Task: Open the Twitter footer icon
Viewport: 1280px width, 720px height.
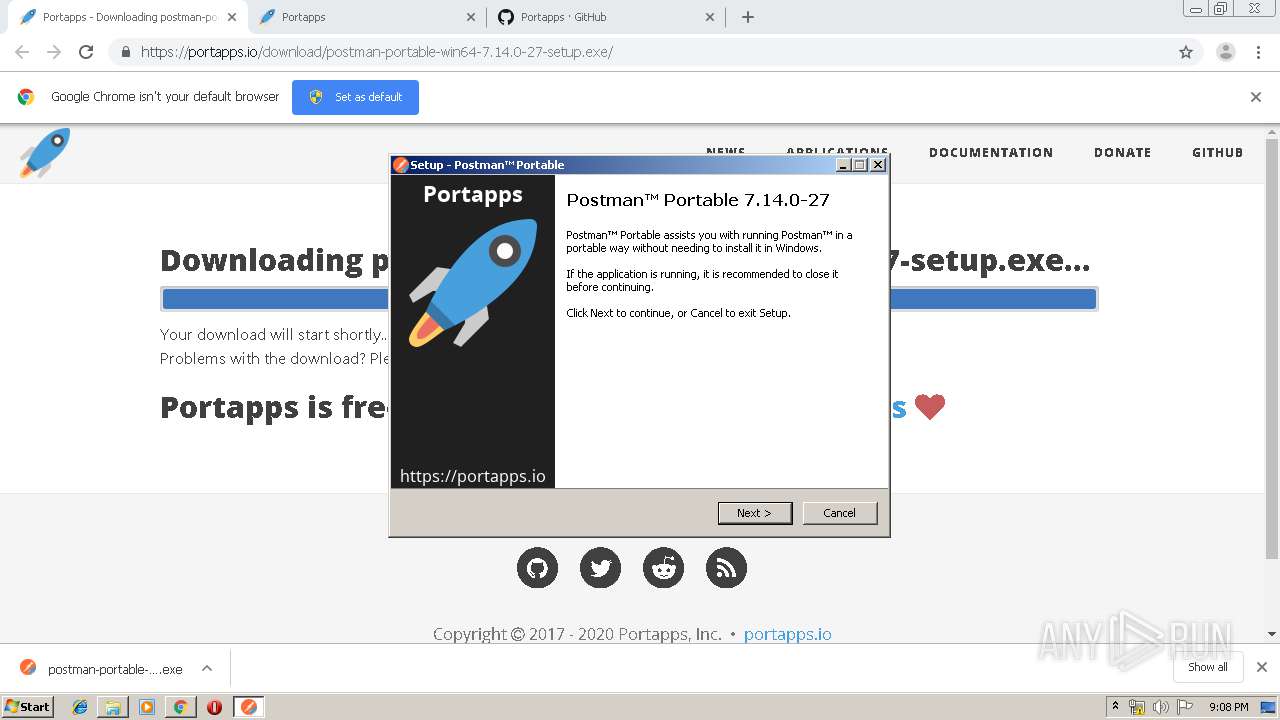Action: 600,568
